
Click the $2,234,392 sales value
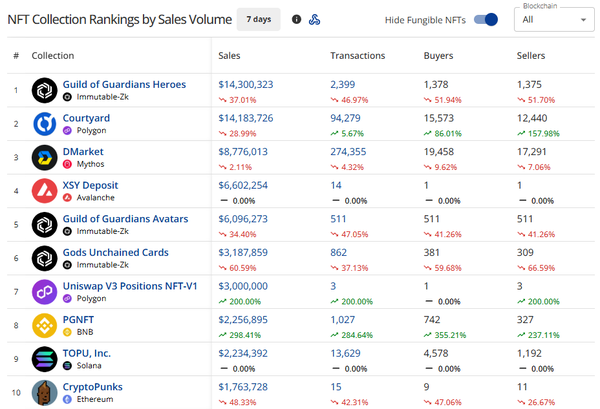243,354
